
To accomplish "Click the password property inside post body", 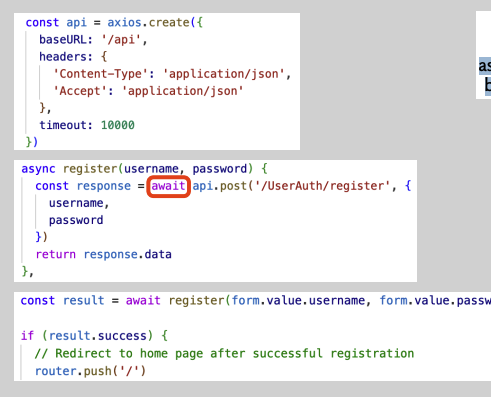I will pos(76,220).
